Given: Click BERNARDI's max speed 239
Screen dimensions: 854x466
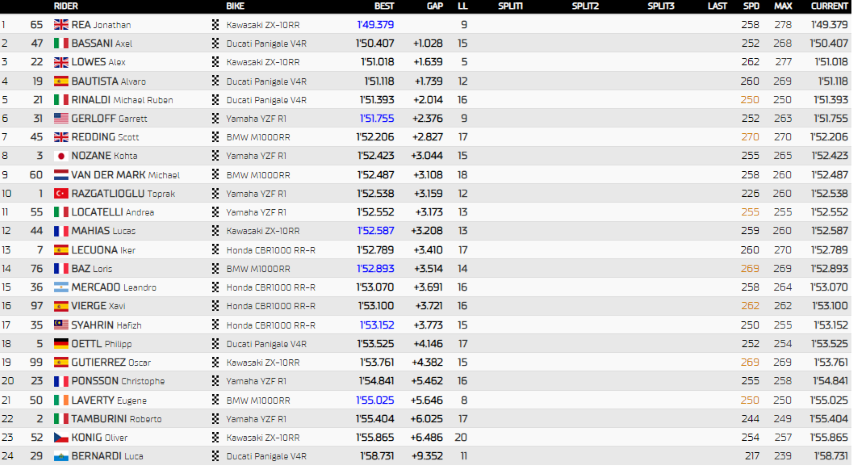Looking at the screenshot, I should [783, 456].
